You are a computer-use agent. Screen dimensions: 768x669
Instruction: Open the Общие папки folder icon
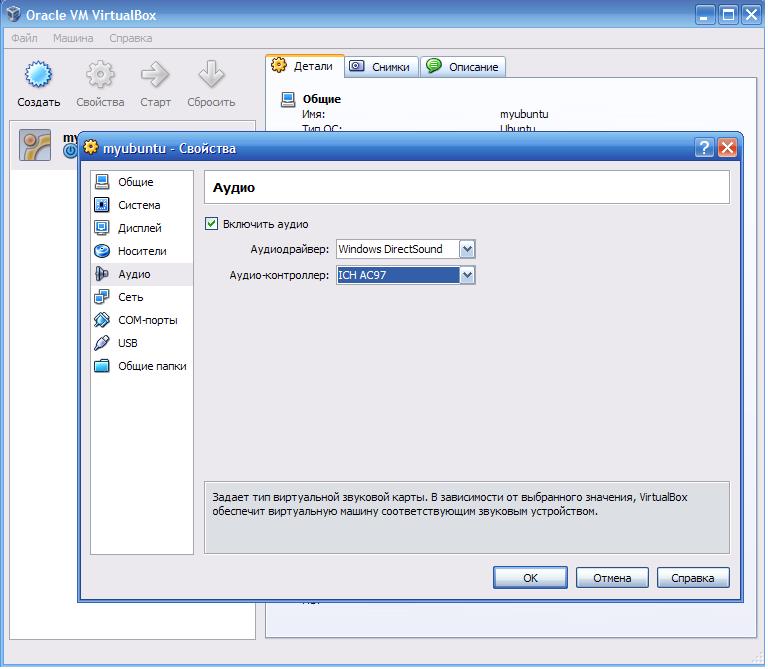point(102,366)
